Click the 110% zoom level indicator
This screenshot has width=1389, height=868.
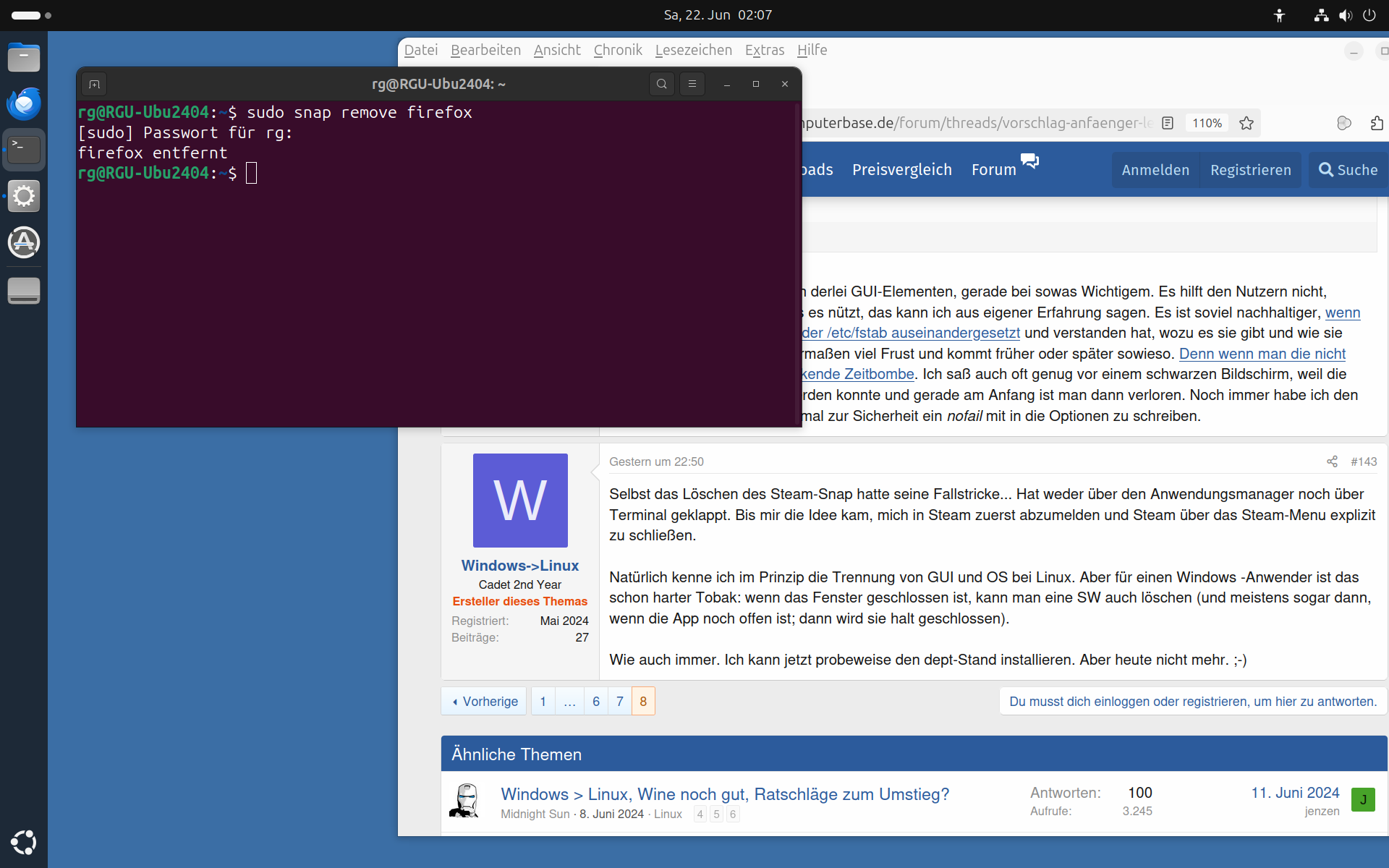point(1207,123)
